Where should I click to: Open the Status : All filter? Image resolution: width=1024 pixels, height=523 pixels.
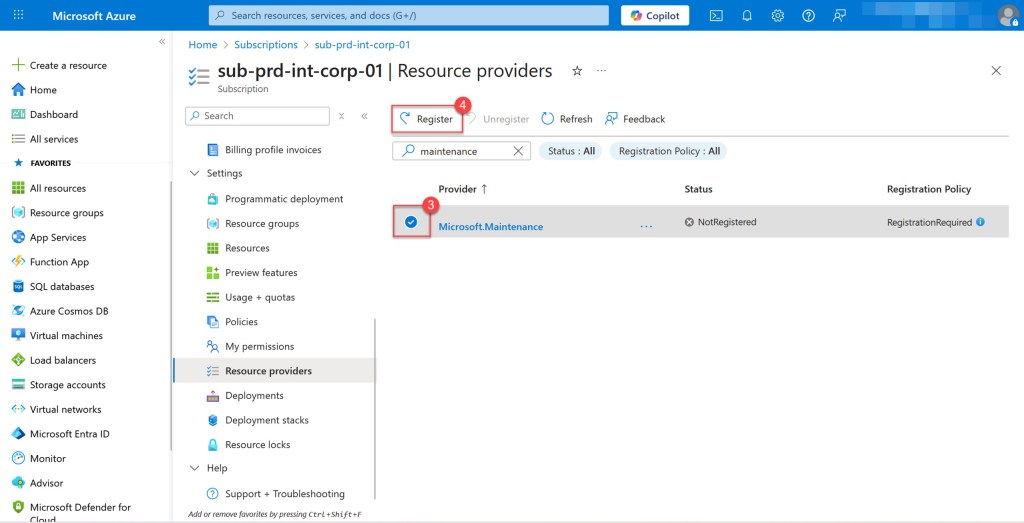tap(571, 151)
